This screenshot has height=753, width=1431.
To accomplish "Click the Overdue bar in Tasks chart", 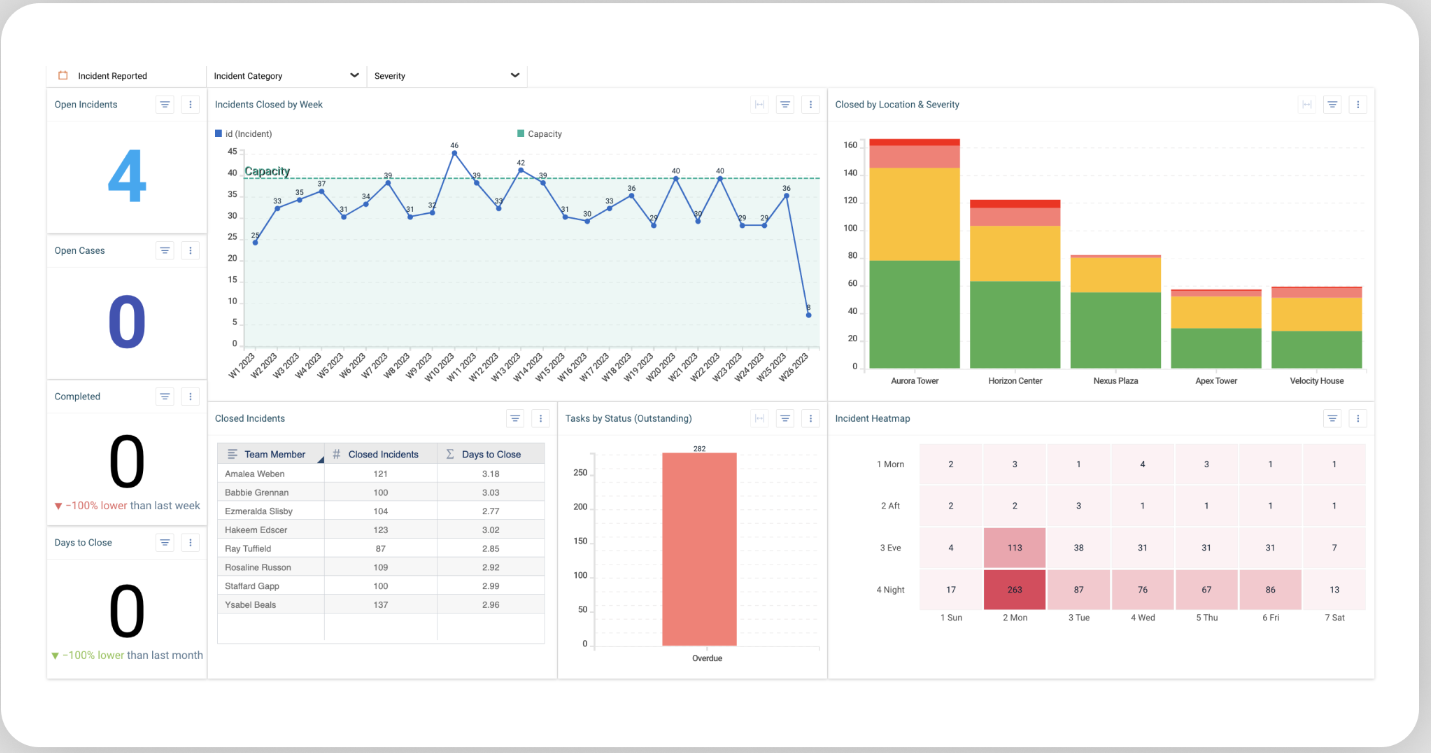I will click(699, 549).
